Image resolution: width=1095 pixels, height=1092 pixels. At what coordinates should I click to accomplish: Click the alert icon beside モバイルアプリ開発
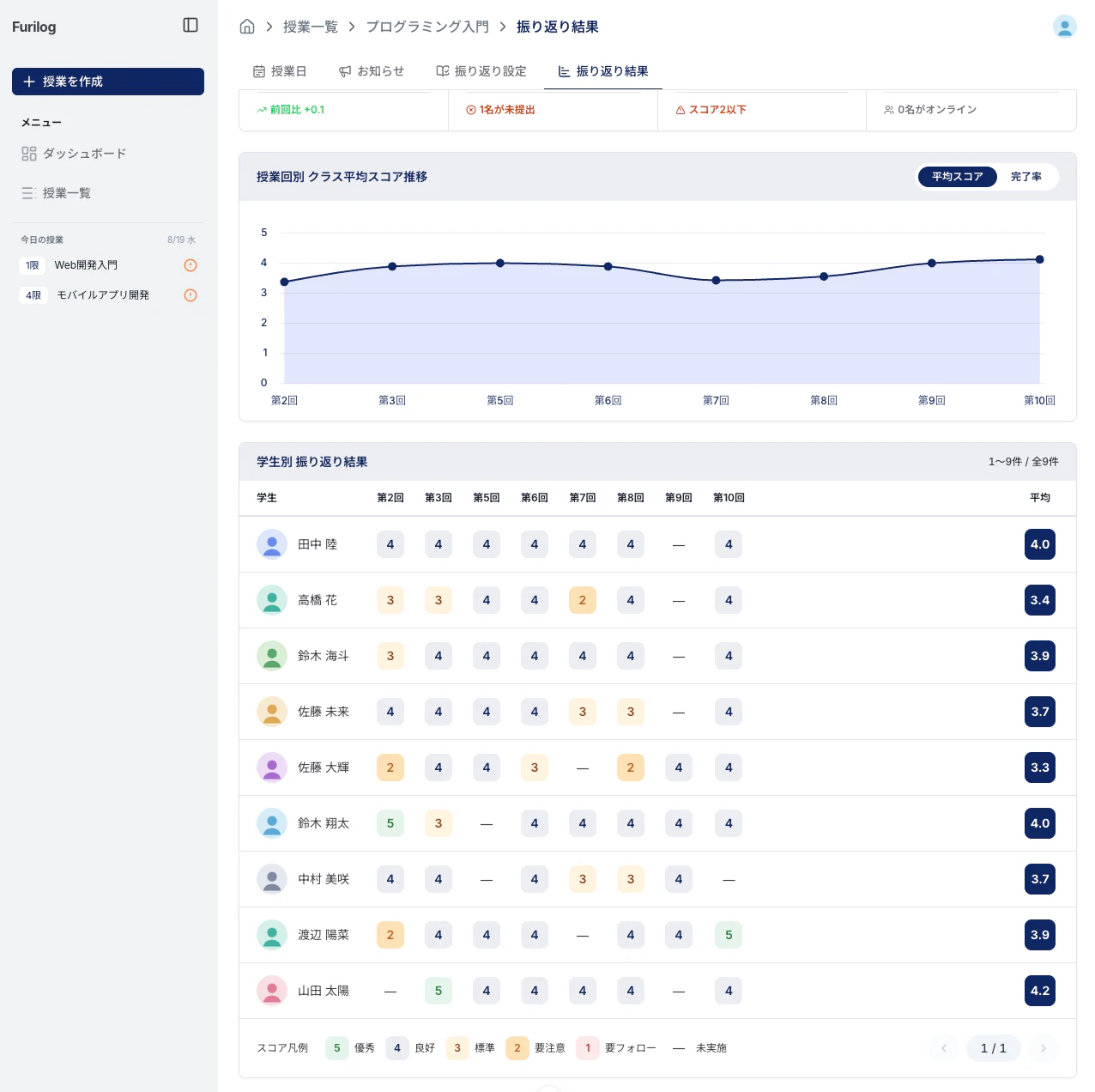191,295
